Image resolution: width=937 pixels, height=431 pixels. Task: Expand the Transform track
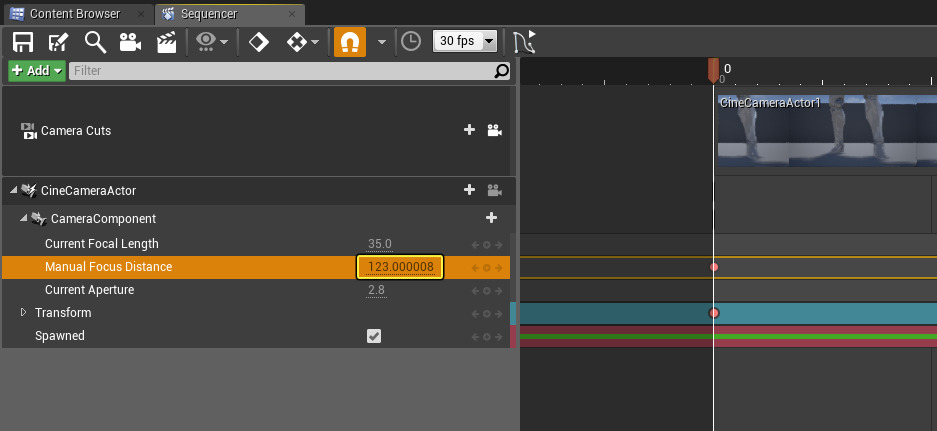coord(23,312)
